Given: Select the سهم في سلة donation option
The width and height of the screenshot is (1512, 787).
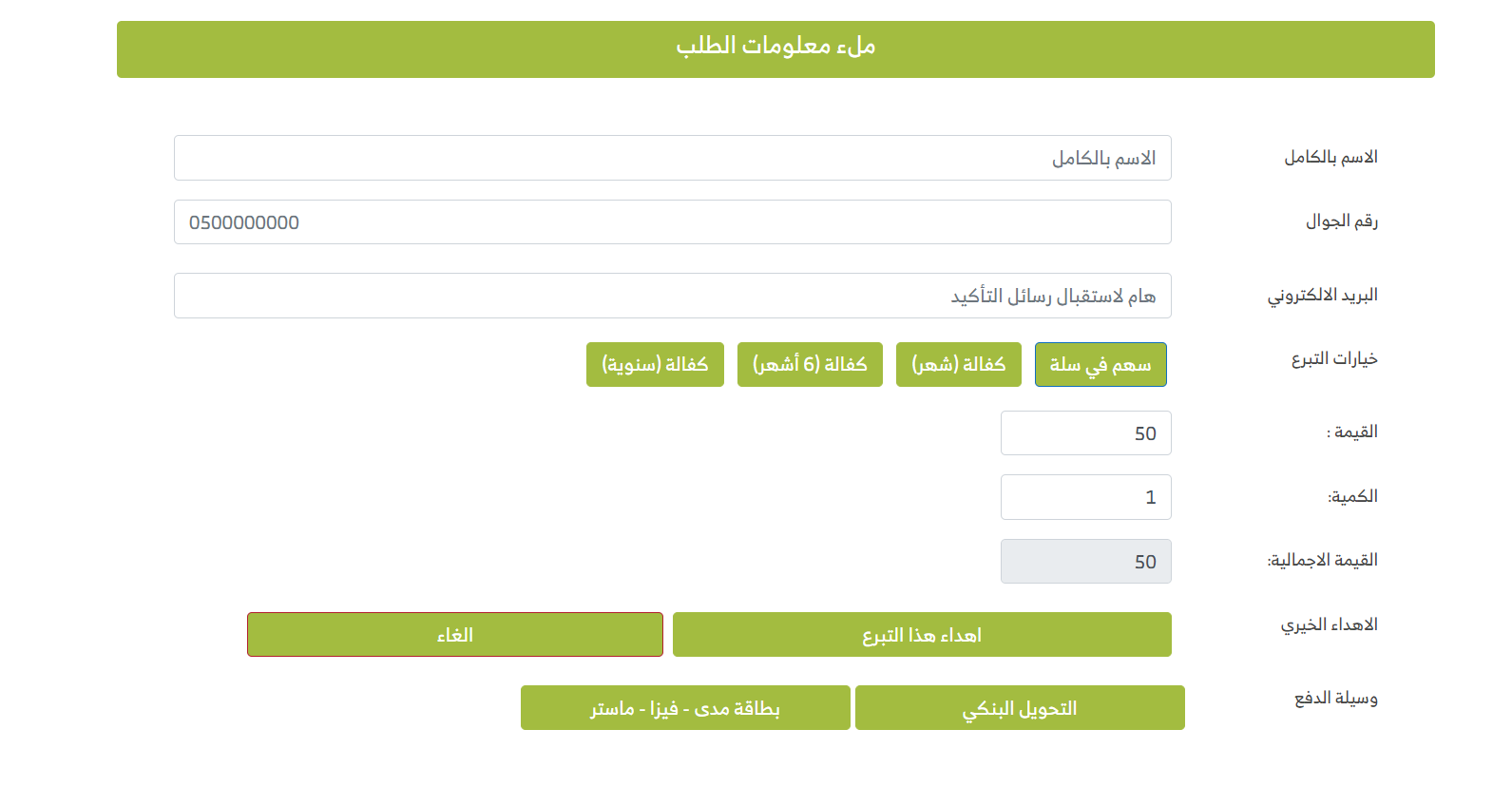Looking at the screenshot, I should pos(1101,364).
